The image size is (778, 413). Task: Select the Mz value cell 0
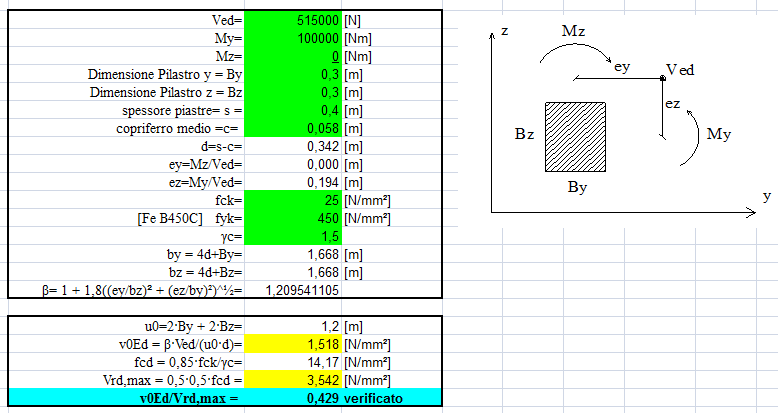click(293, 56)
